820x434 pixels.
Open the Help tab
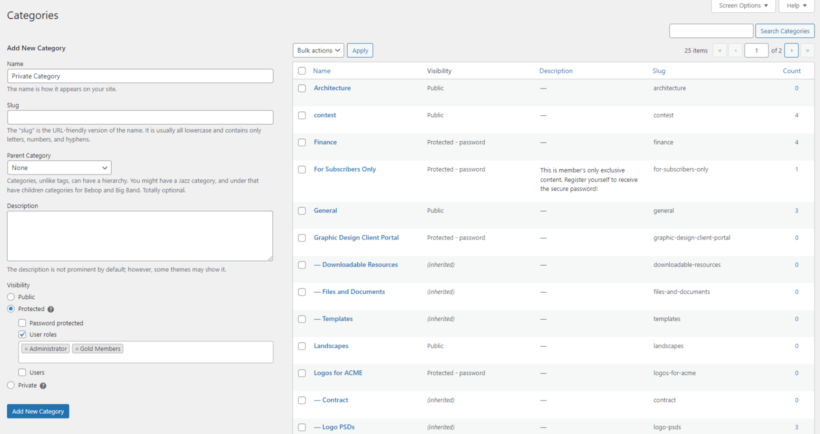coord(796,6)
